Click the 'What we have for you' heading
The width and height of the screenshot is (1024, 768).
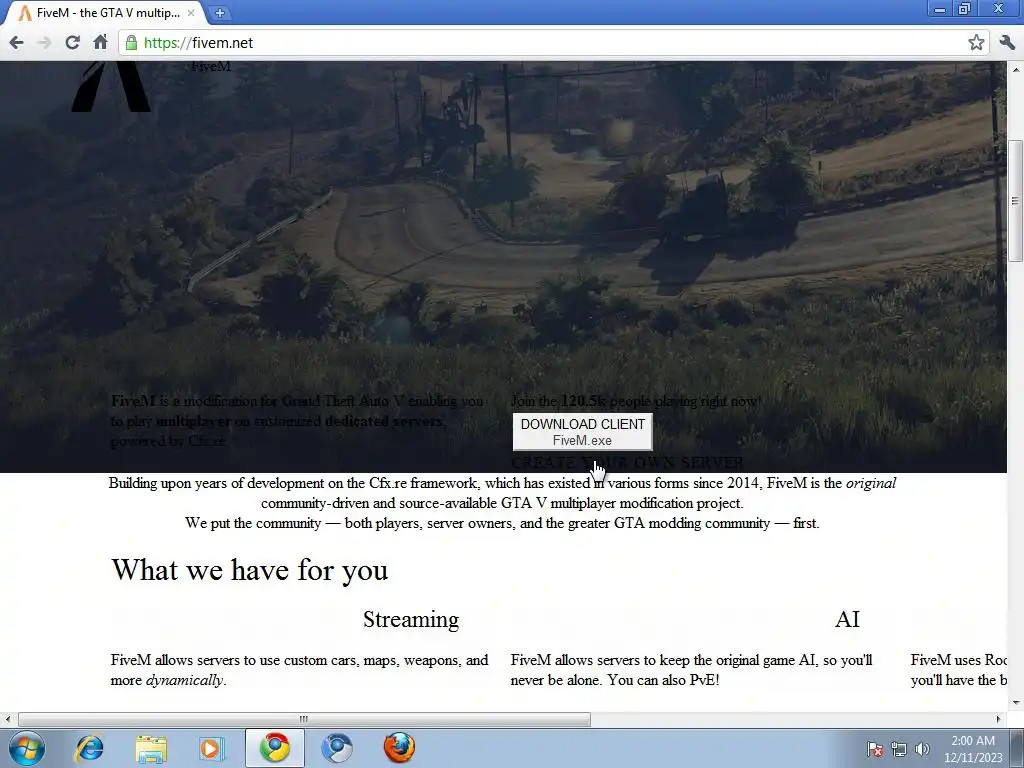pos(249,570)
